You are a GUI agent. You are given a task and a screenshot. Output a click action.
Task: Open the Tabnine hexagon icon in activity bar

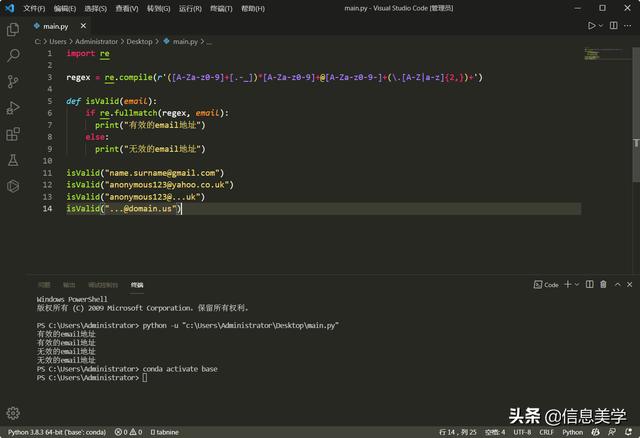coord(13,186)
